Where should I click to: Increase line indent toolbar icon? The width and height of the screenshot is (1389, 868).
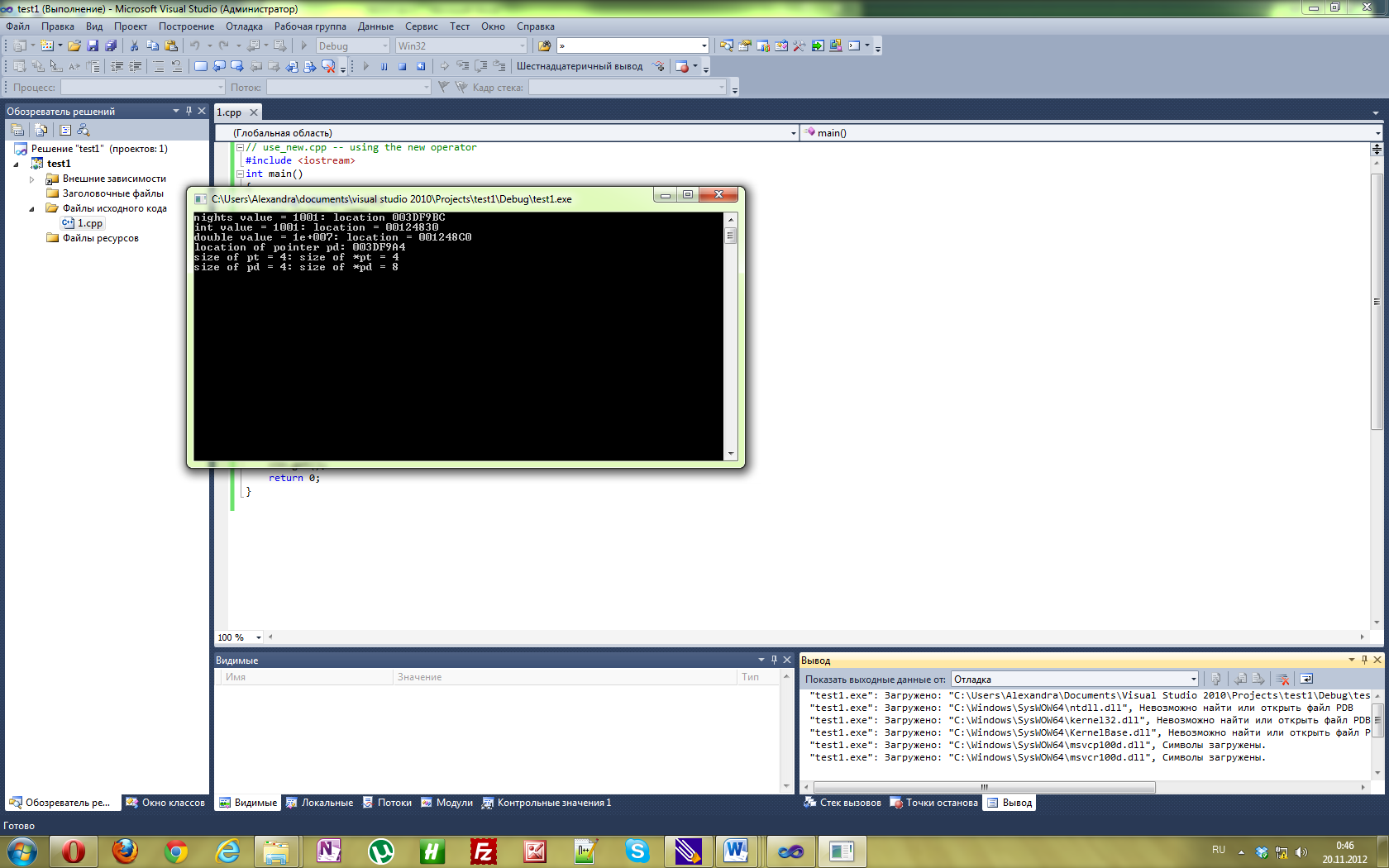coord(136,66)
